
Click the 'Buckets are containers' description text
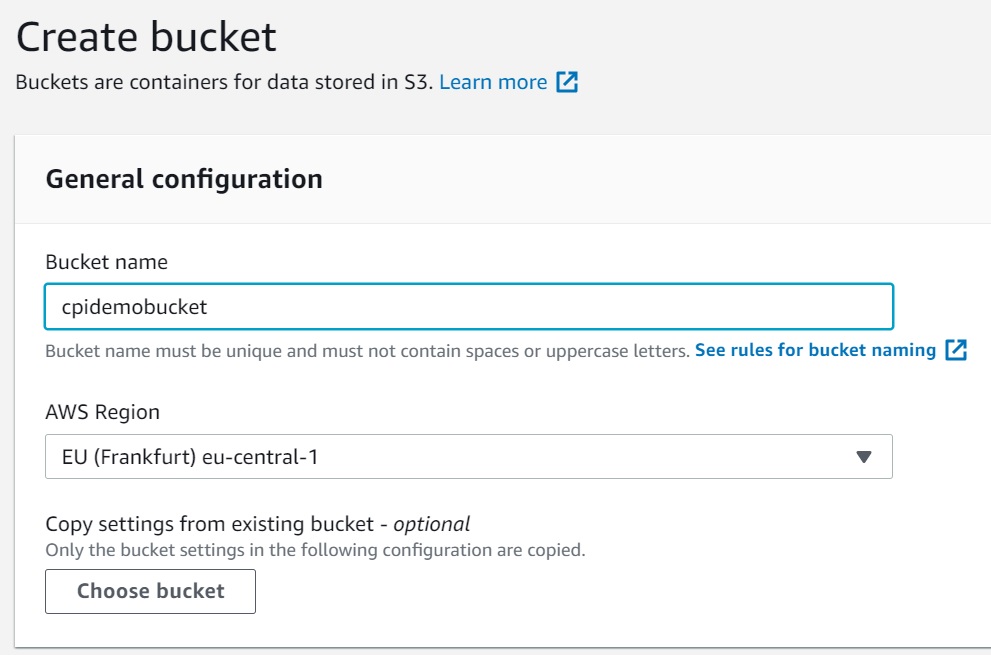tap(224, 82)
